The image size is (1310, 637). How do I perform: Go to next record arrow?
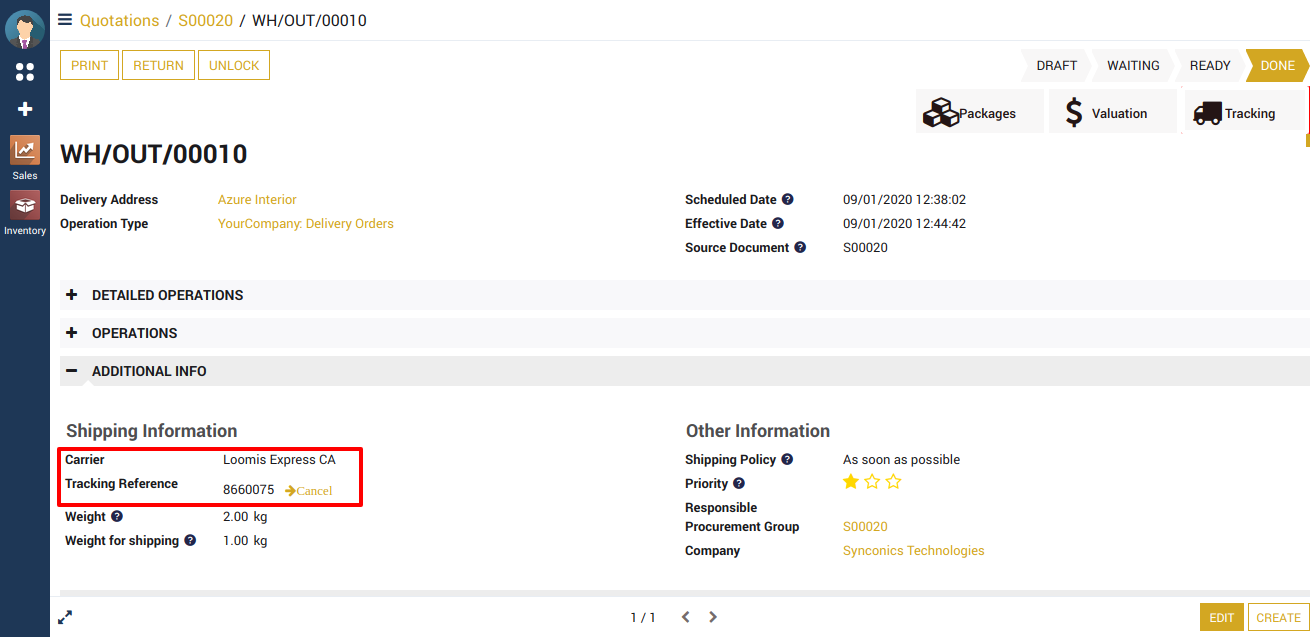(x=713, y=617)
